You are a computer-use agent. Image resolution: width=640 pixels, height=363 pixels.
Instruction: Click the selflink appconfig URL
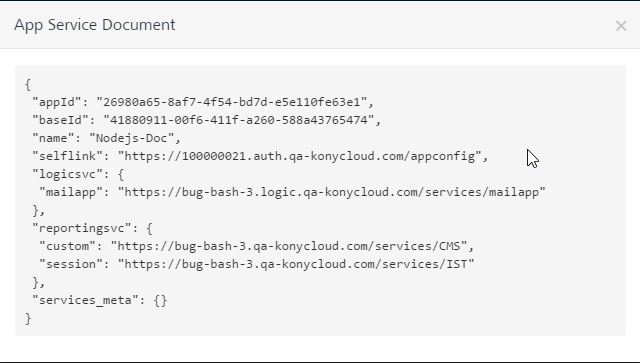pos(300,156)
